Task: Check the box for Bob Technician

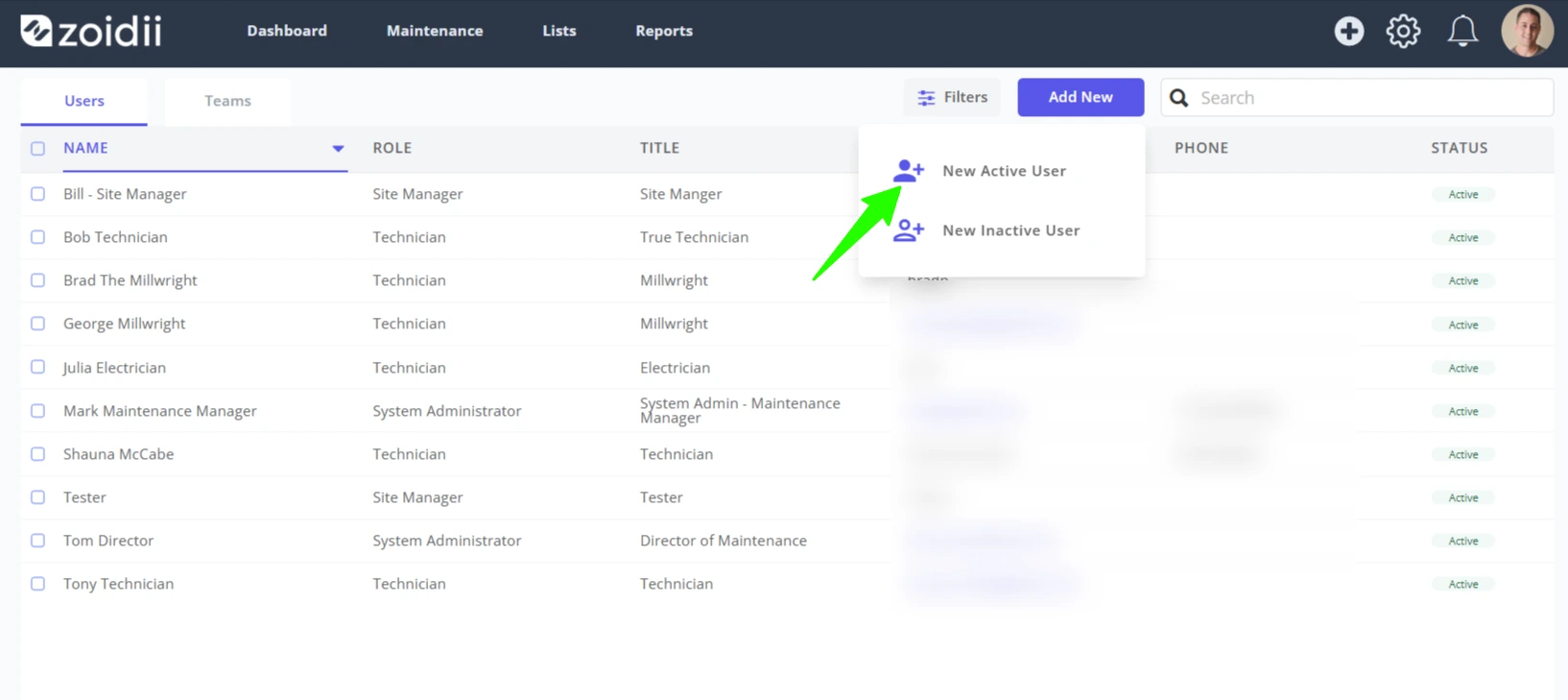Action: [37, 237]
